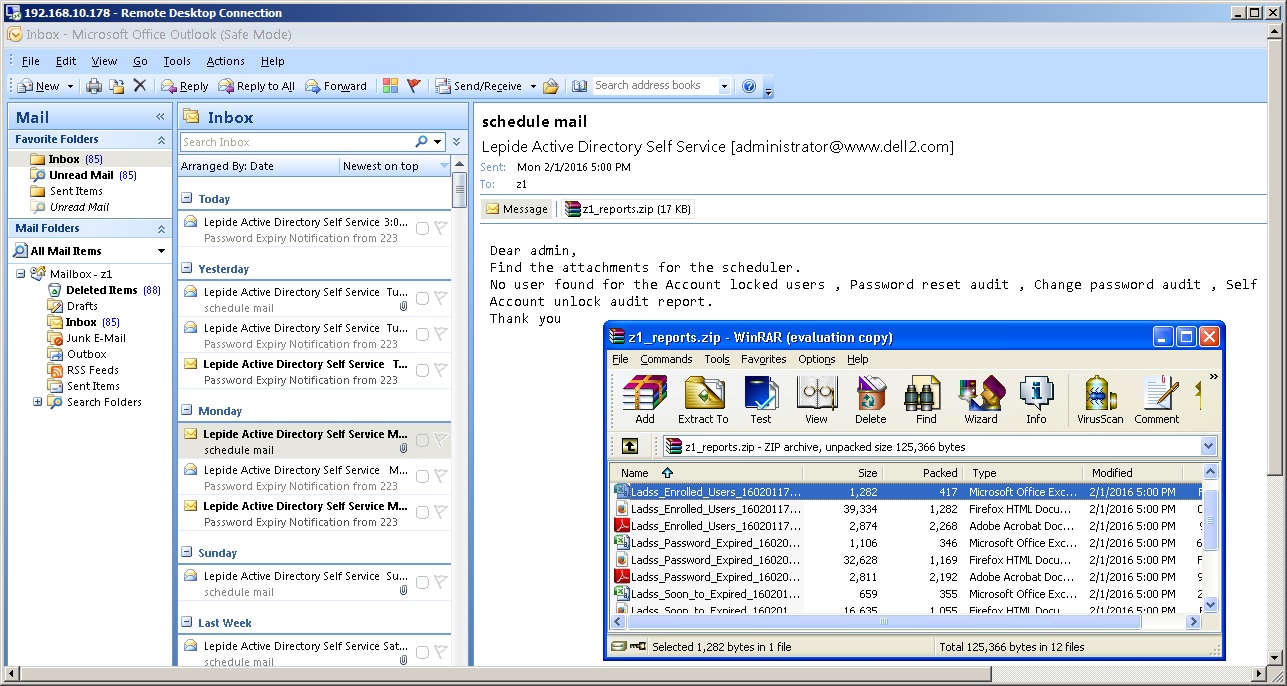This screenshot has width=1287, height=686.
Task: Open the Commands menu in WinRAR
Action: coord(666,359)
